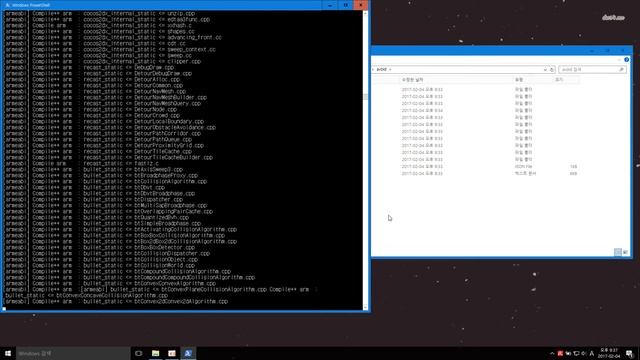Viewport: 640px width, 360px height.
Task: Select the JSON File row in Explorer
Action: click(x=476, y=167)
